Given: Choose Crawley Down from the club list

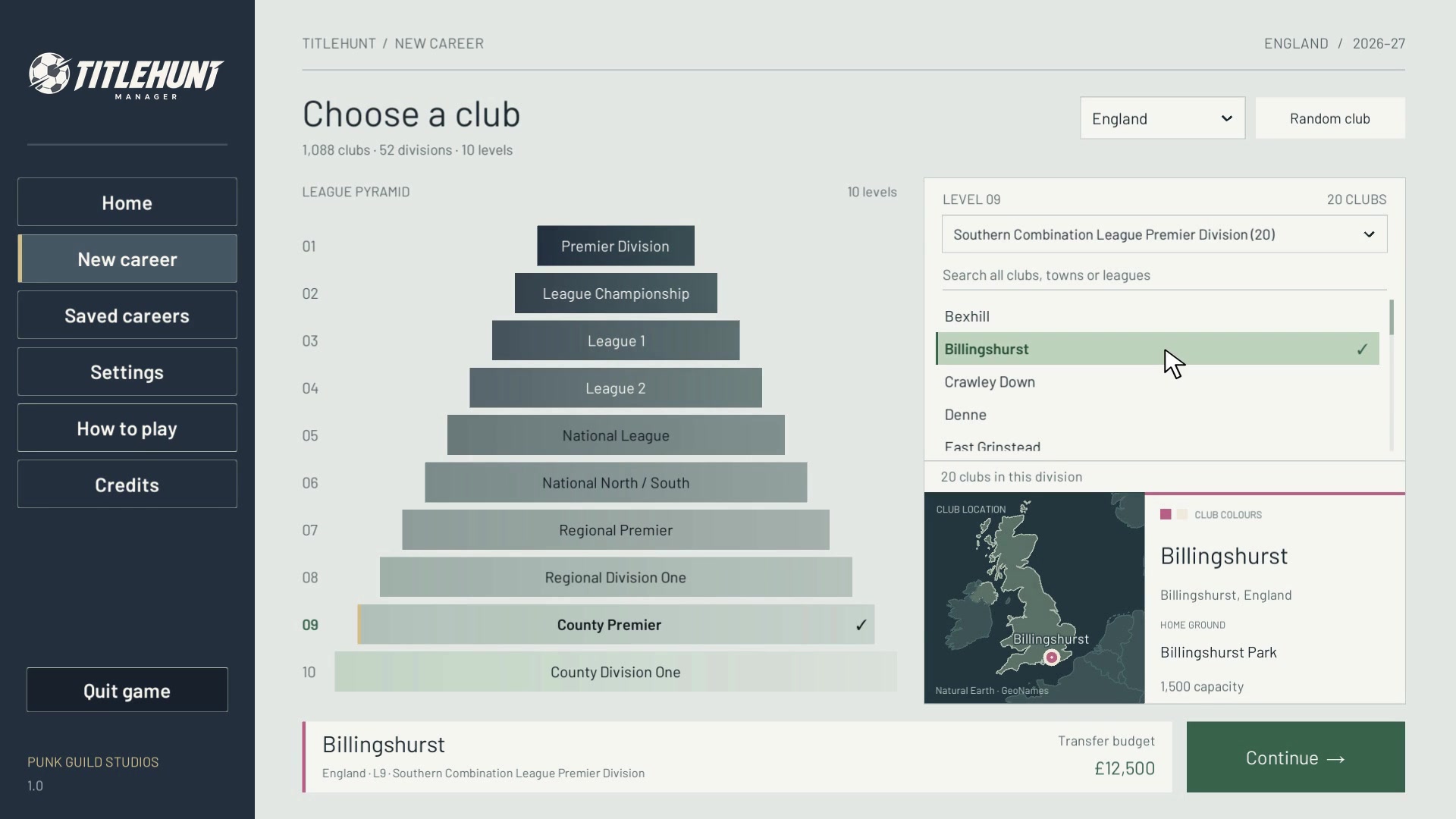Looking at the screenshot, I should point(1157,381).
